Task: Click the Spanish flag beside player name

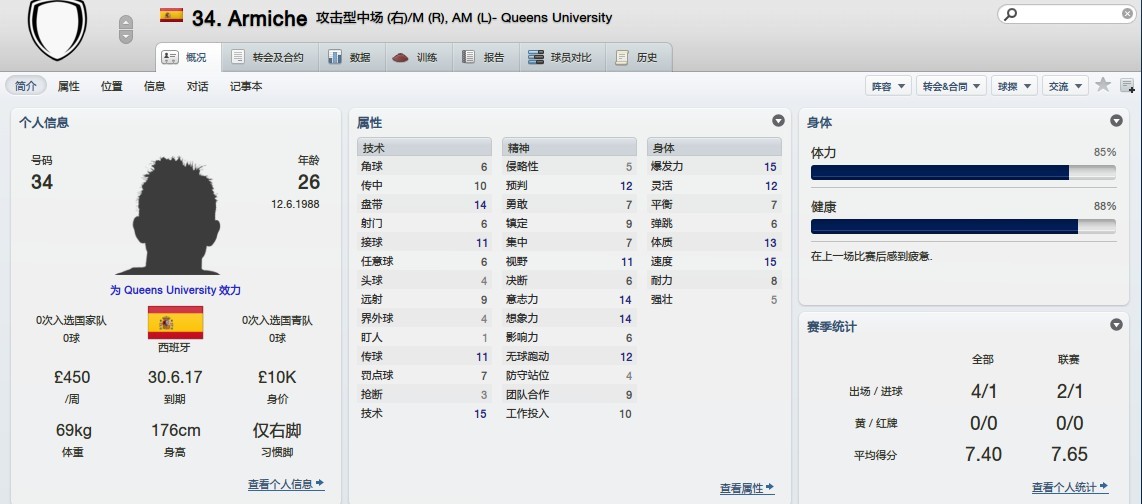Action: [x=171, y=16]
